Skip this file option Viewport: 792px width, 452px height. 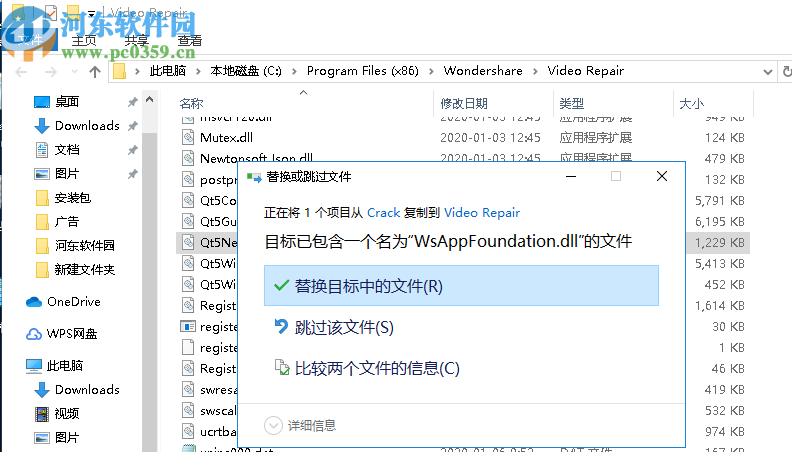tap(334, 327)
